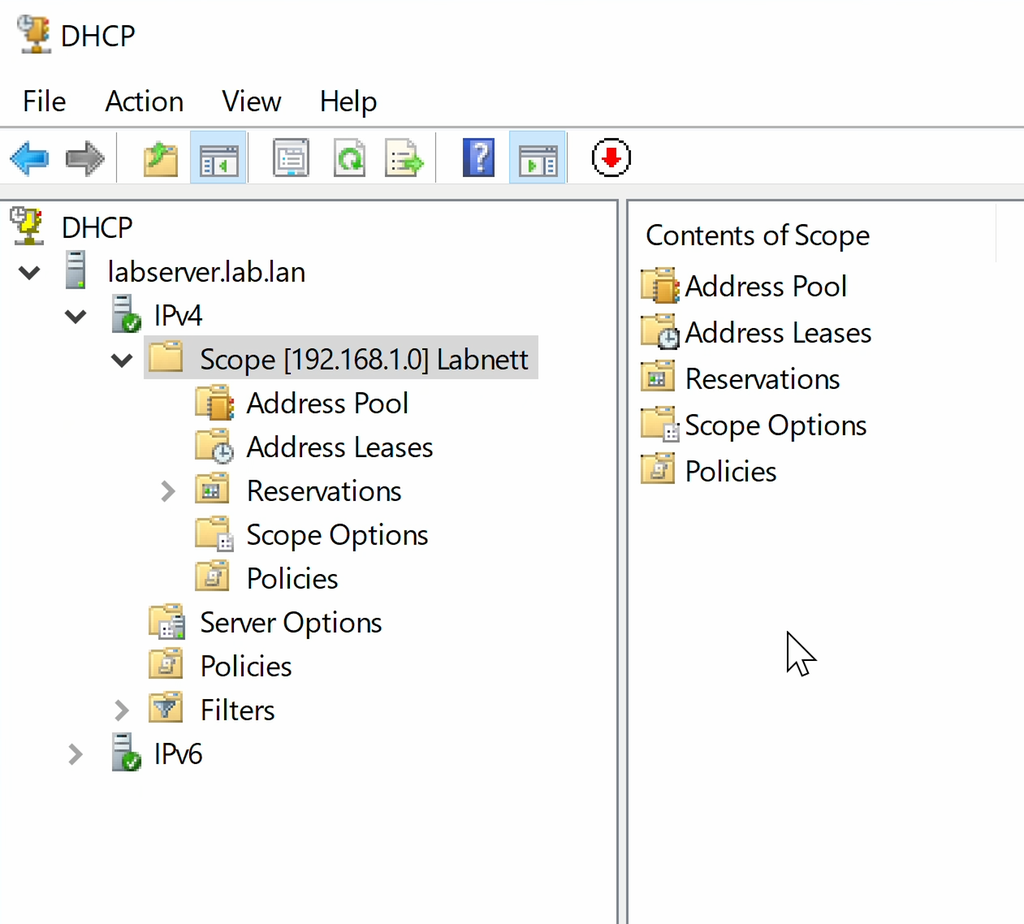
Task: Click the blue Help question mark icon
Action: point(479,158)
